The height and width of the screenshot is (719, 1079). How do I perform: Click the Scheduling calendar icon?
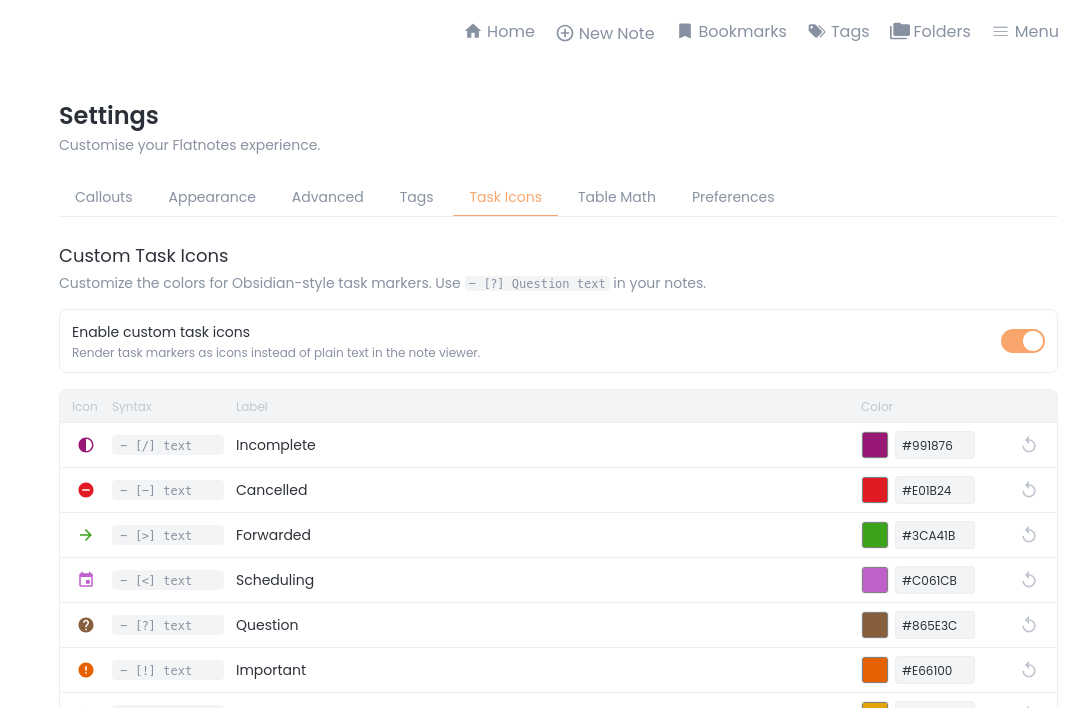(86, 579)
